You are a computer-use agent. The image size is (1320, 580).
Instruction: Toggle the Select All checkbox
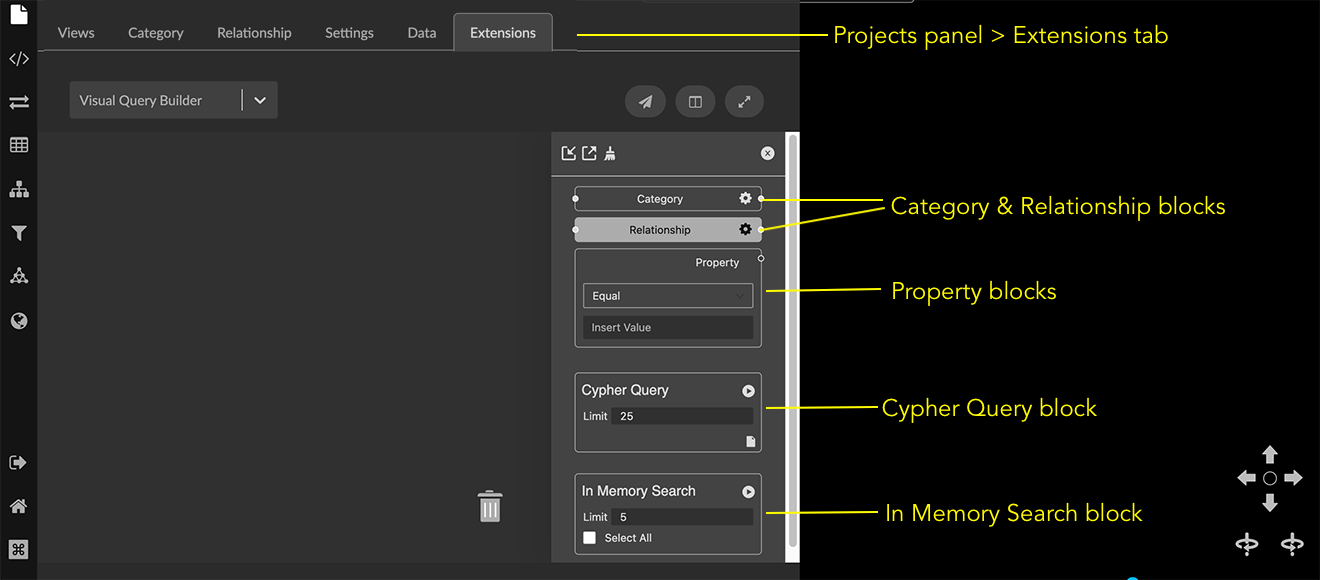click(590, 538)
